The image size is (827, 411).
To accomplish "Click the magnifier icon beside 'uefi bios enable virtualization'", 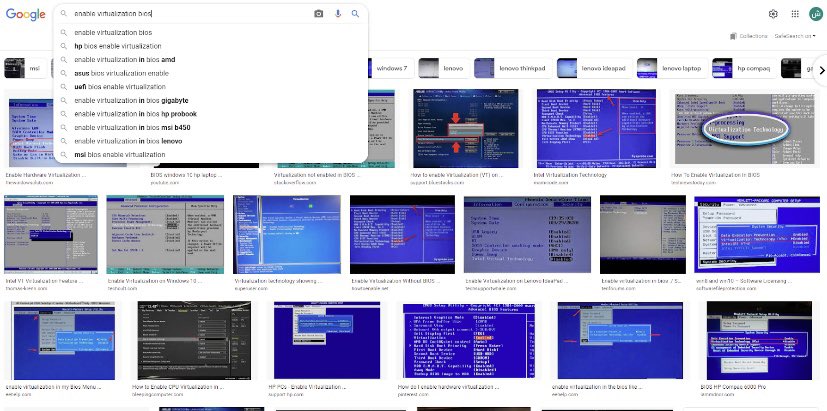I will 64,87.
